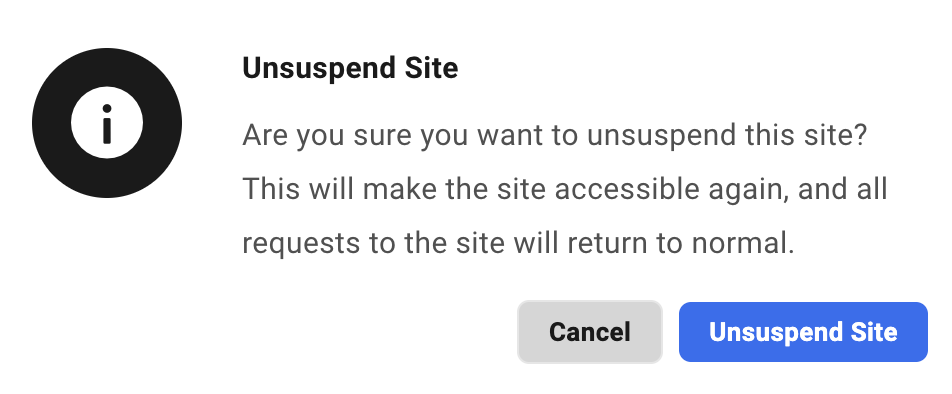Click the "return to normal" sentence
The height and width of the screenshot is (394, 952).
click(518, 244)
